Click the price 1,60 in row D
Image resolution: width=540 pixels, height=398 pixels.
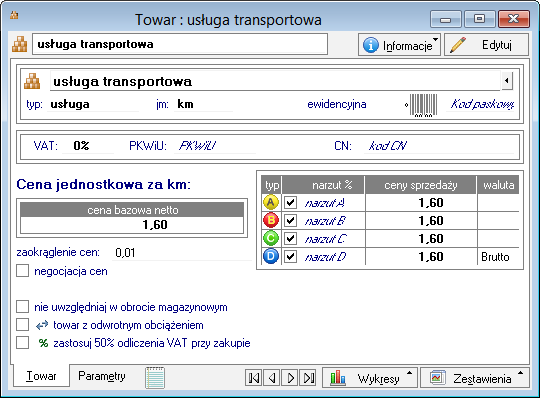point(431,257)
